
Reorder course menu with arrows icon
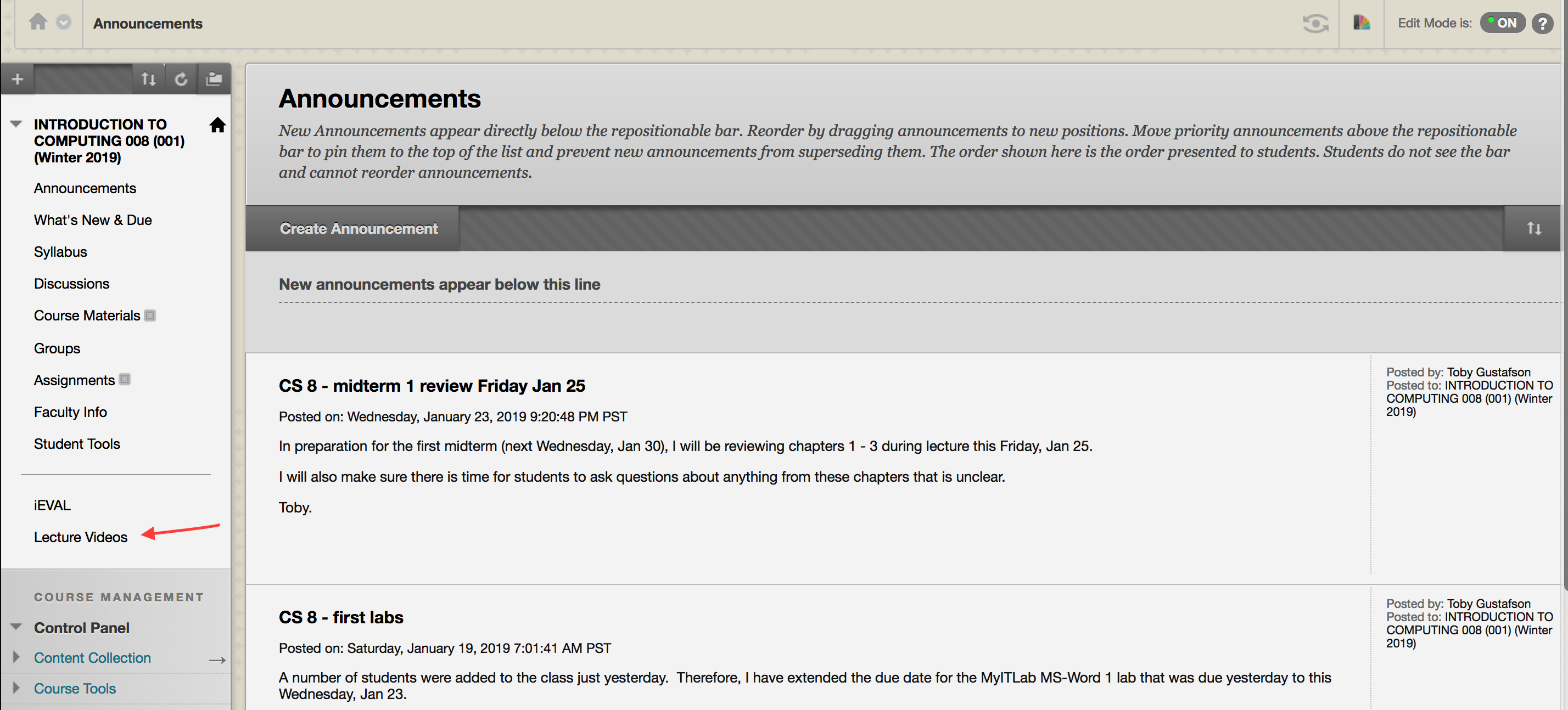[x=149, y=79]
